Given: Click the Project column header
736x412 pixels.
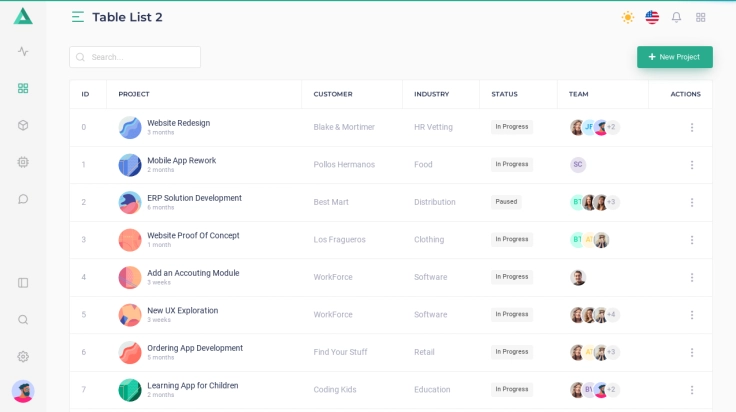Looking at the screenshot, I should pos(134,94).
